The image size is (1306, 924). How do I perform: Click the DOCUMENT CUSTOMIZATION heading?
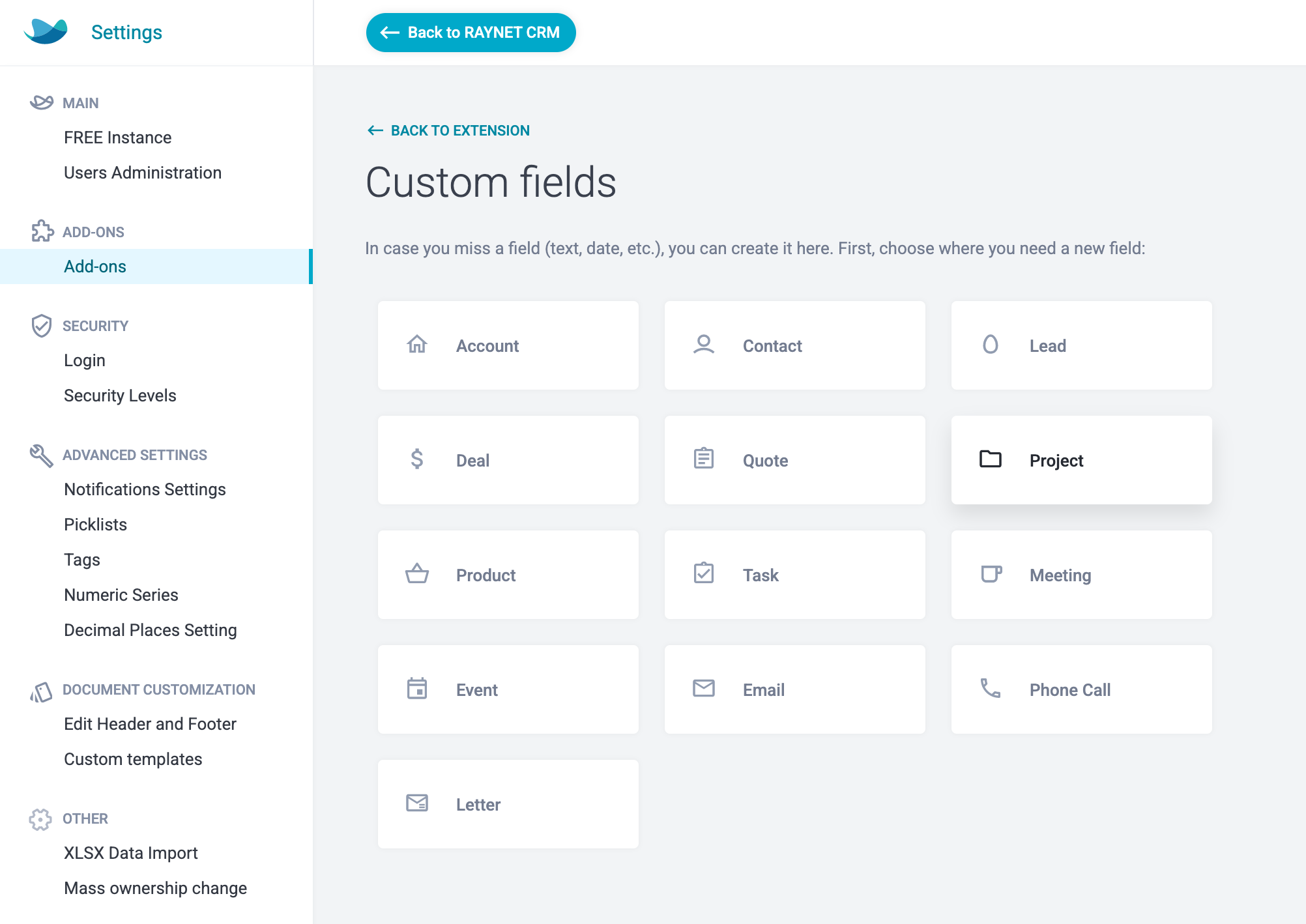click(159, 689)
